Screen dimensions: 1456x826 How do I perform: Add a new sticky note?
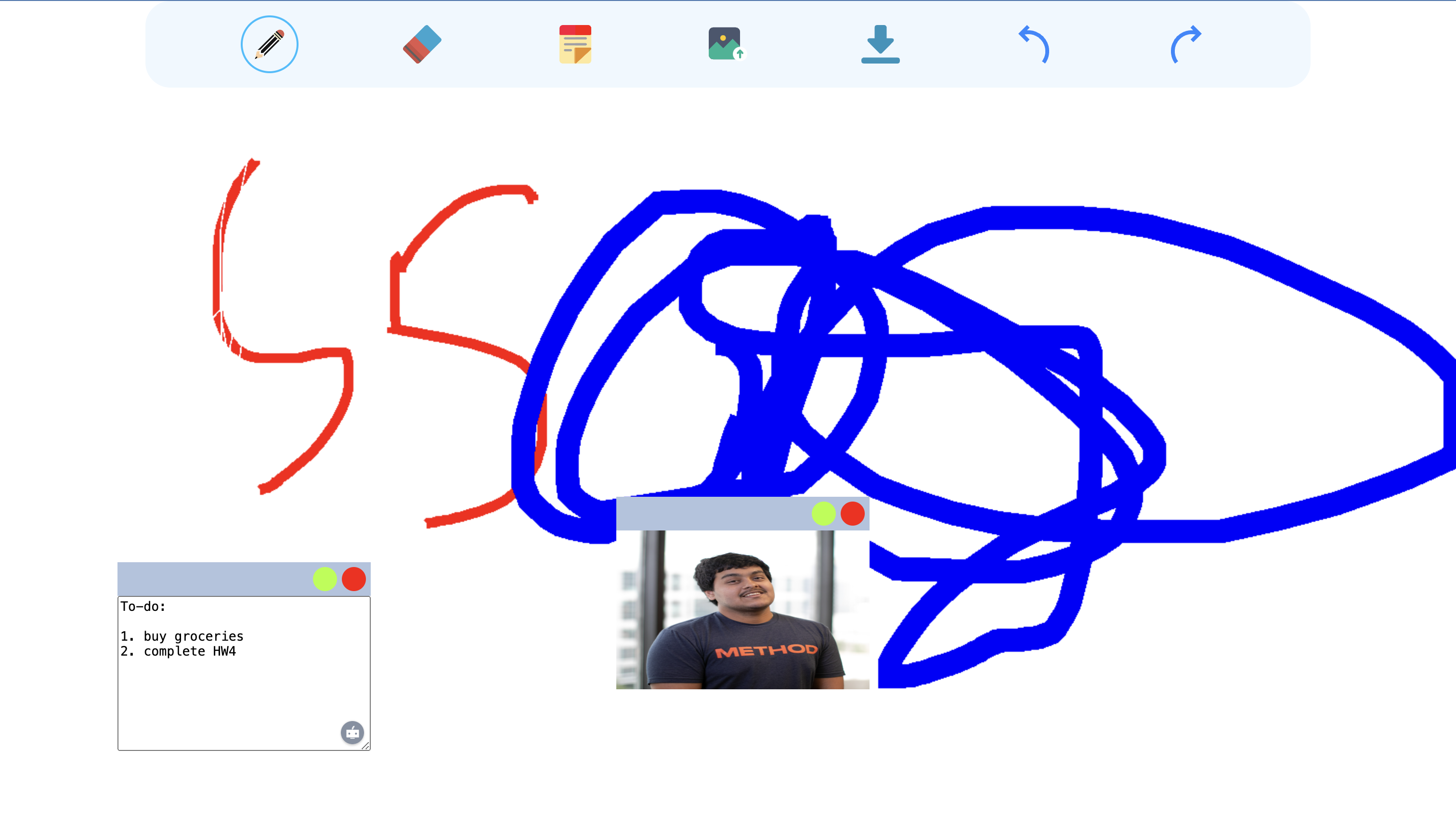pyautogui.click(x=575, y=44)
